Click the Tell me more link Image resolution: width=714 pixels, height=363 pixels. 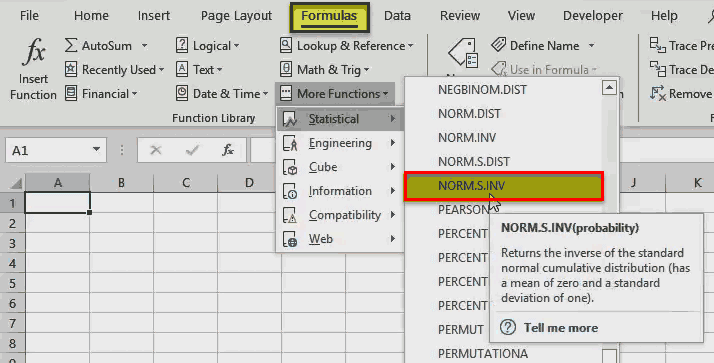(x=561, y=327)
